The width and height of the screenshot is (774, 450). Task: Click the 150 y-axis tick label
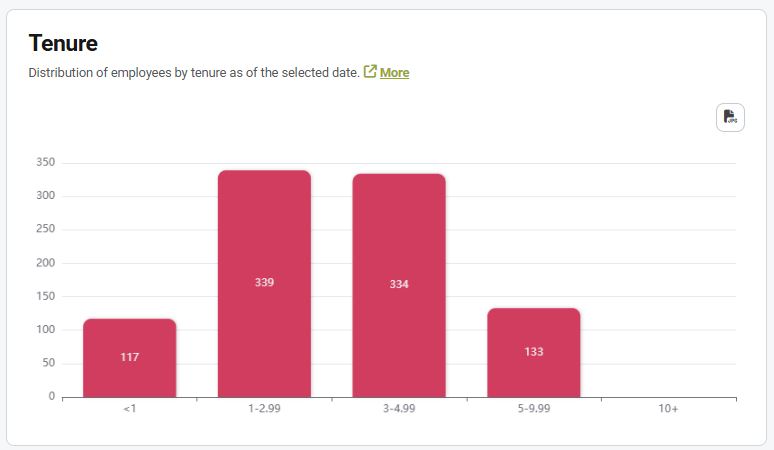click(44, 296)
